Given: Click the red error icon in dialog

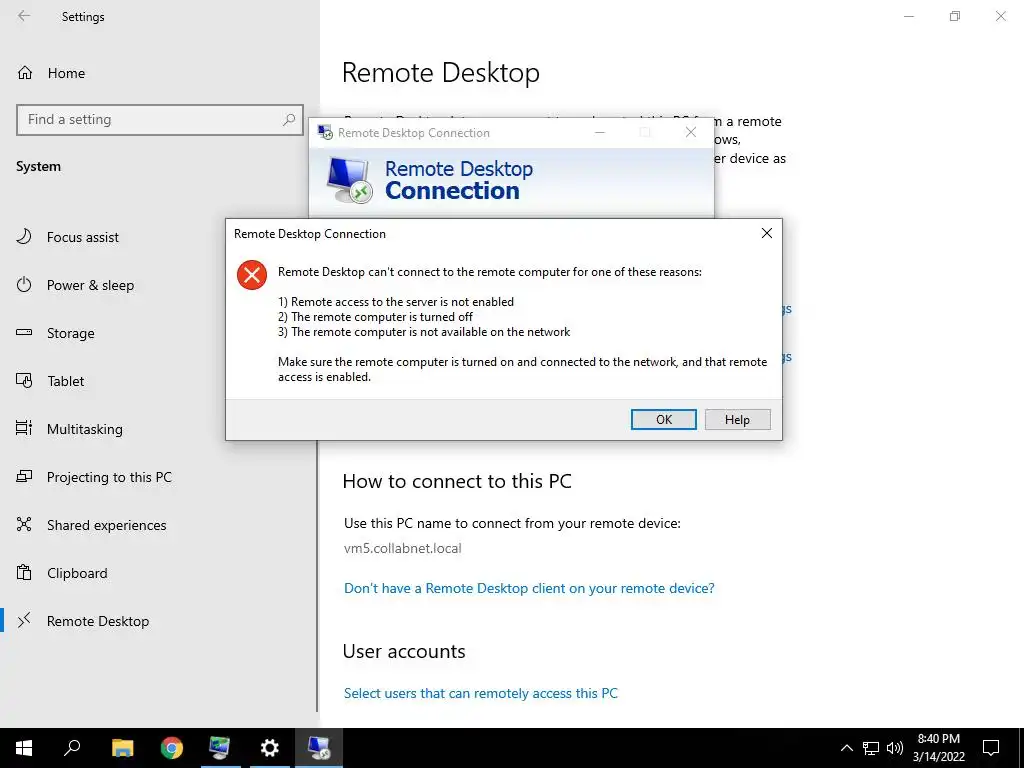Looking at the screenshot, I should [252, 275].
